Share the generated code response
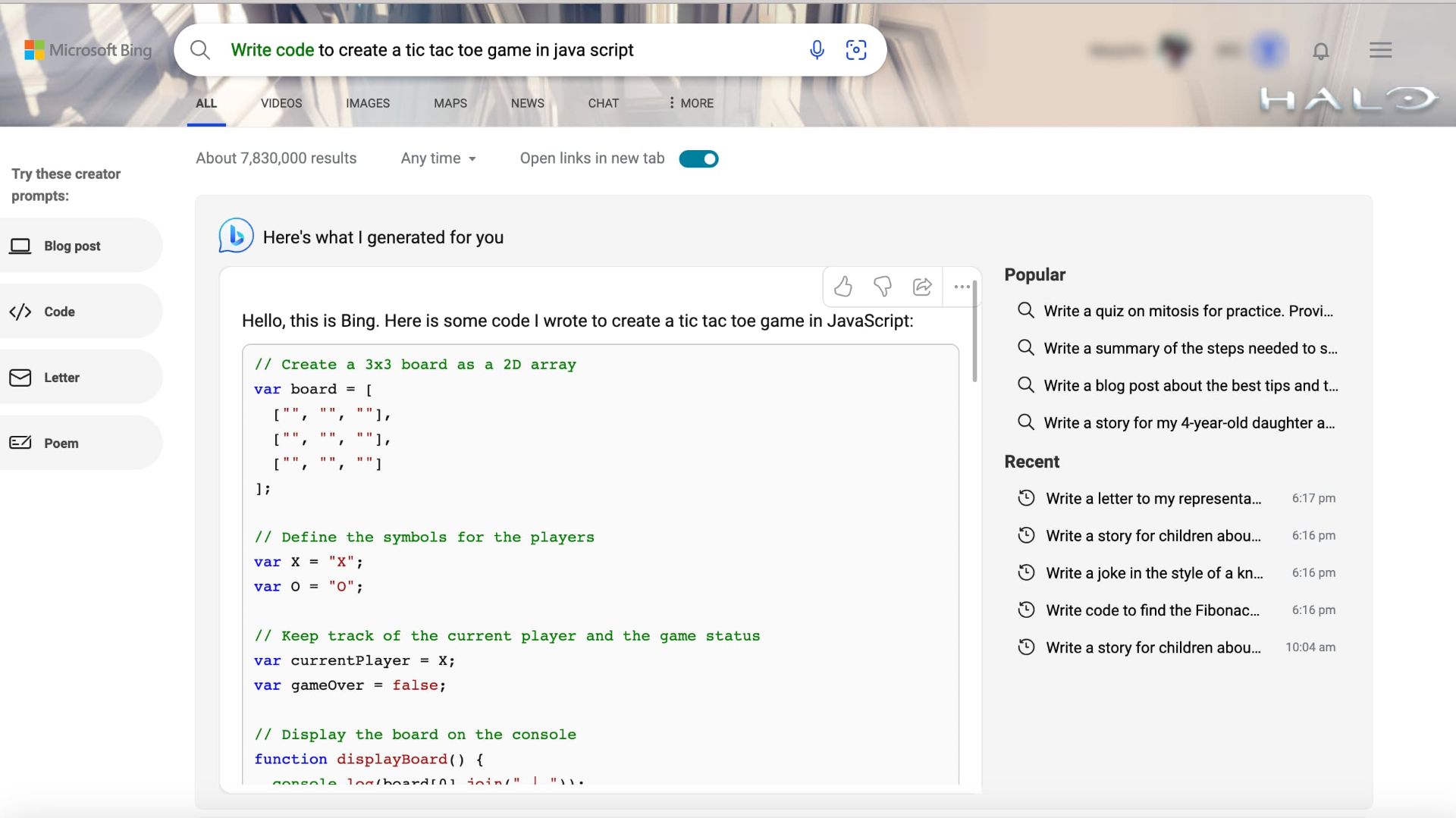Screen dimensions: 1456x818 point(922,287)
